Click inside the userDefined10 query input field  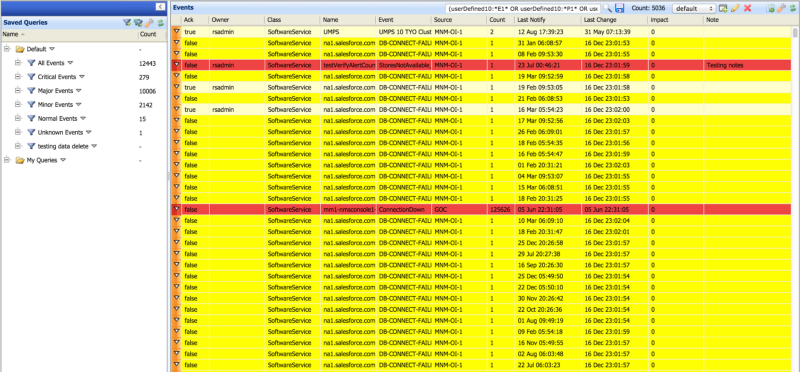coord(522,9)
